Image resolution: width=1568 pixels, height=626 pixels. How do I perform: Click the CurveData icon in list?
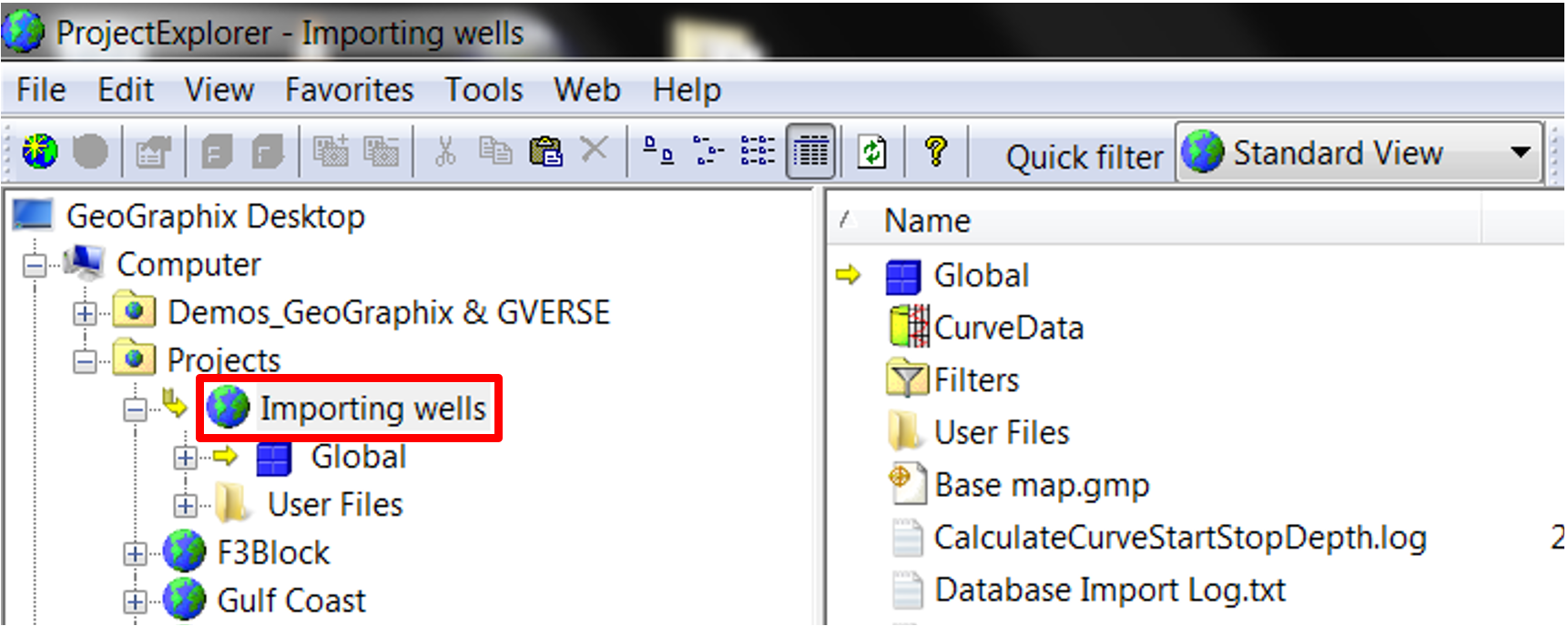coord(909,328)
